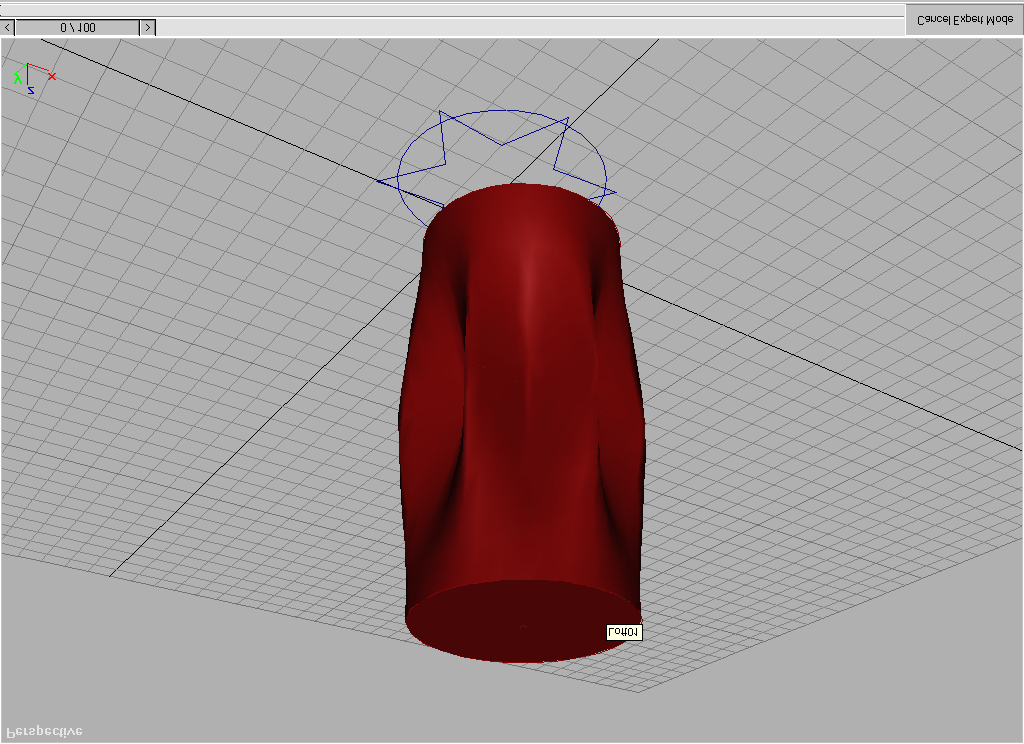Click the Cancel Expert Mode button
Image resolution: width=1024 pixels, height=744 pixels.
pyautogui.click(x=965, y=20)
